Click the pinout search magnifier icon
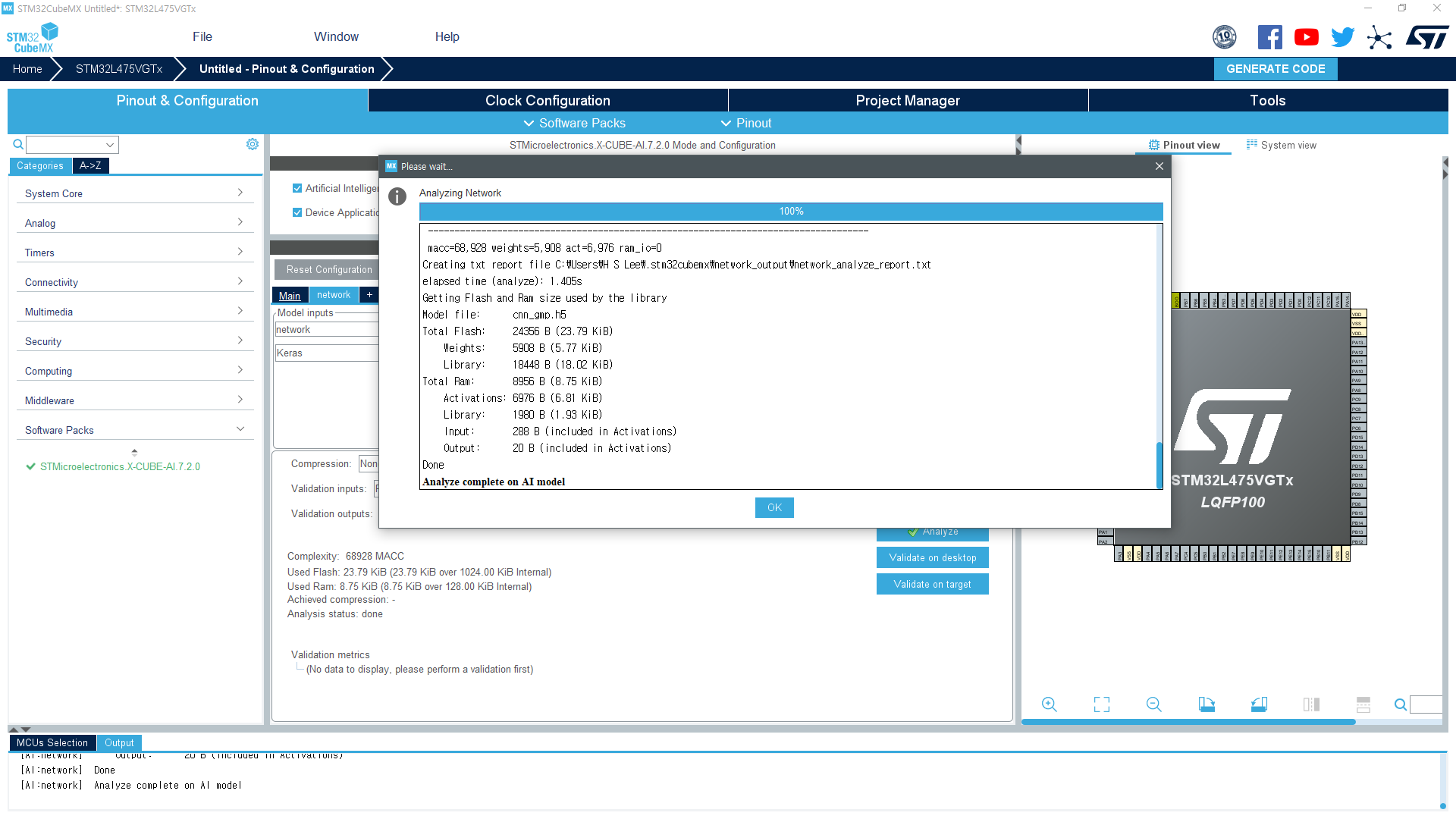The image size is (1456, 819). point(1400,704)
